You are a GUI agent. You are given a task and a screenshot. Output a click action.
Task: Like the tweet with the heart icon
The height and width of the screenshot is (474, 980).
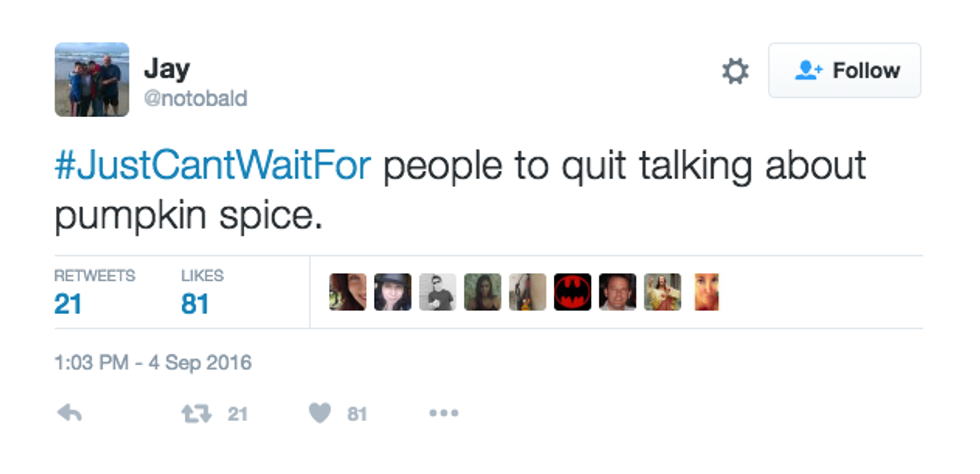click(x=319, y=413)
